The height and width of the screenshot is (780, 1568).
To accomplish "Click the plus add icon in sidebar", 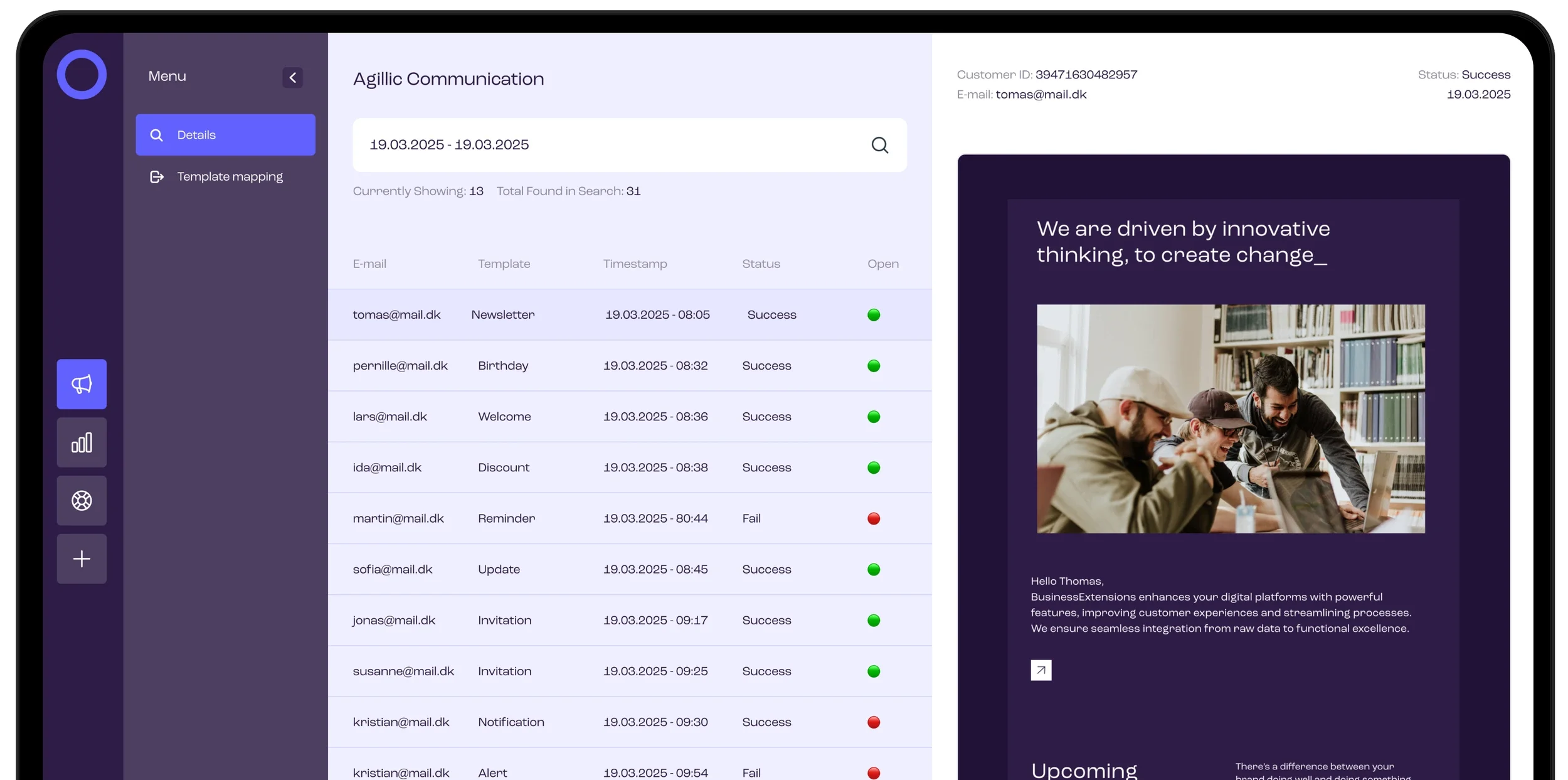I will (x=82, y=559).
